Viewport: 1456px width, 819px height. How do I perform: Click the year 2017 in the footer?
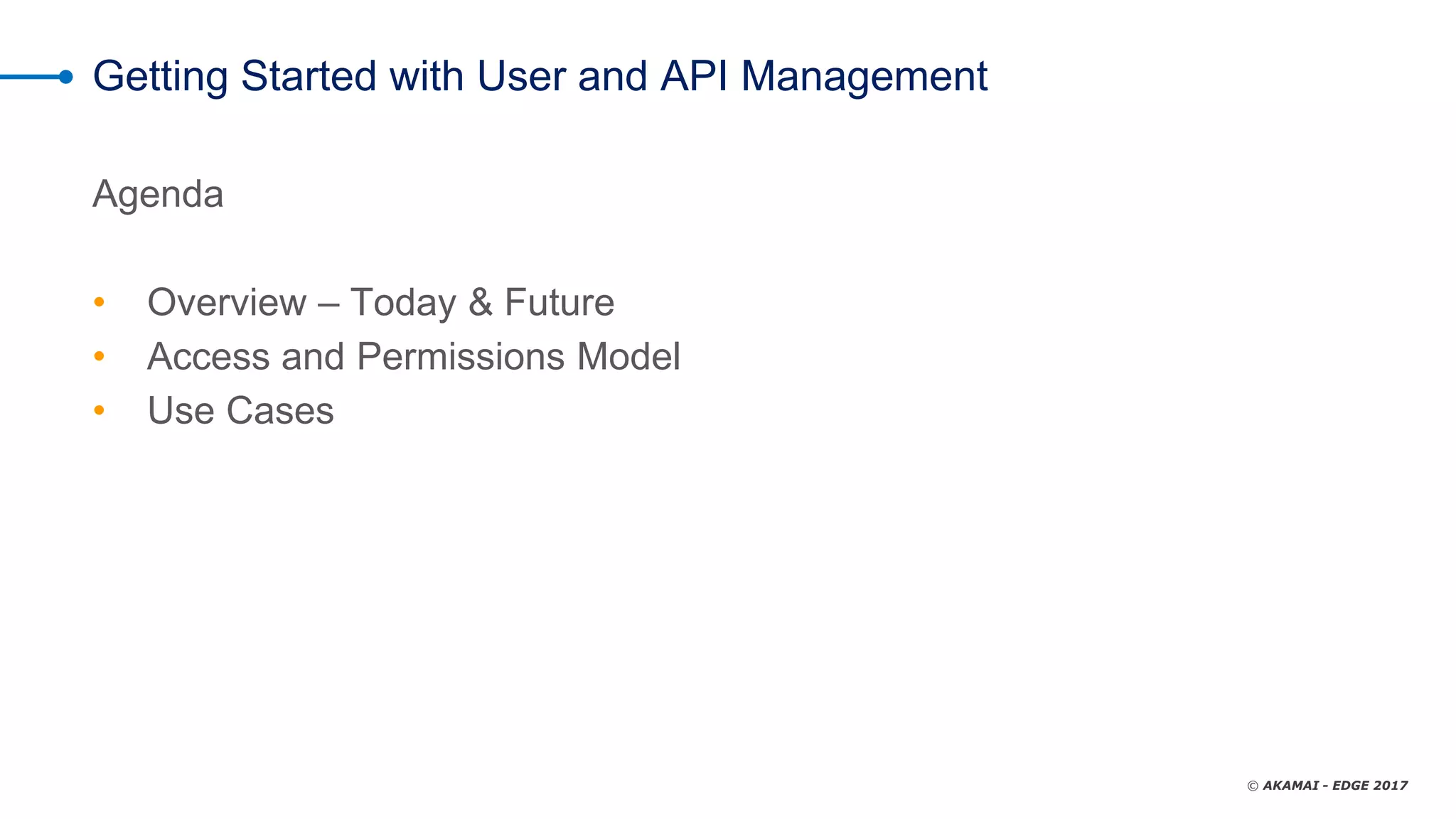coord(1391,786)
